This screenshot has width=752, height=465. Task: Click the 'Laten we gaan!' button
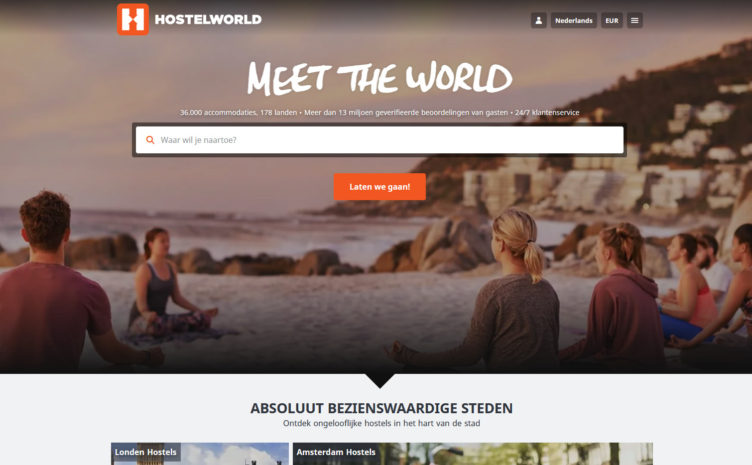click(379, 186)
